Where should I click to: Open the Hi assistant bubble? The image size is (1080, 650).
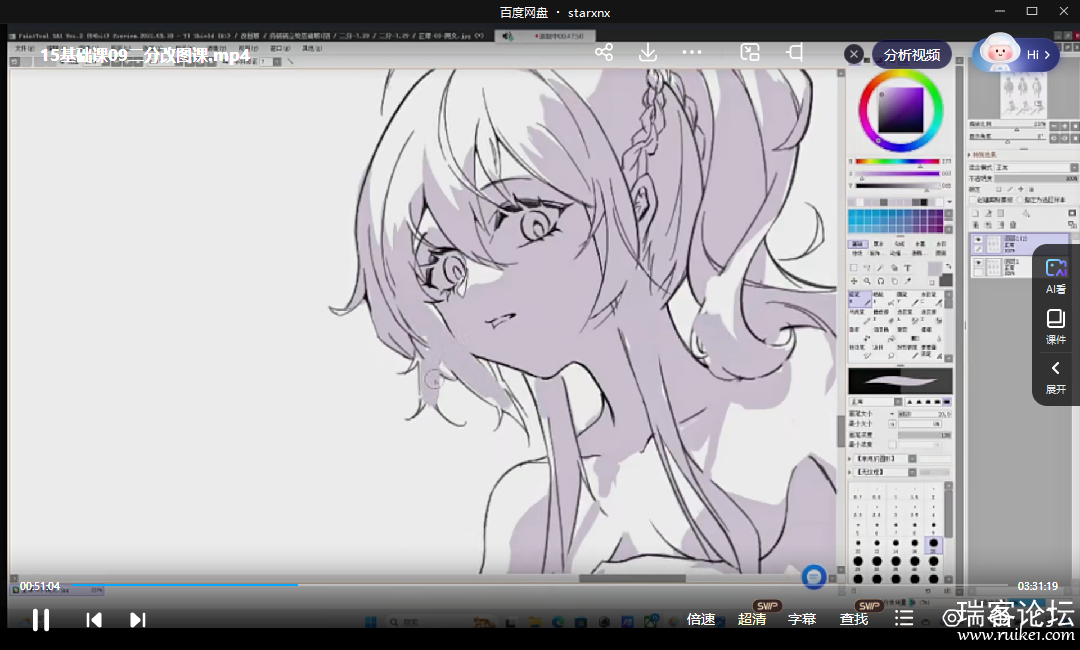point(1015,54)
